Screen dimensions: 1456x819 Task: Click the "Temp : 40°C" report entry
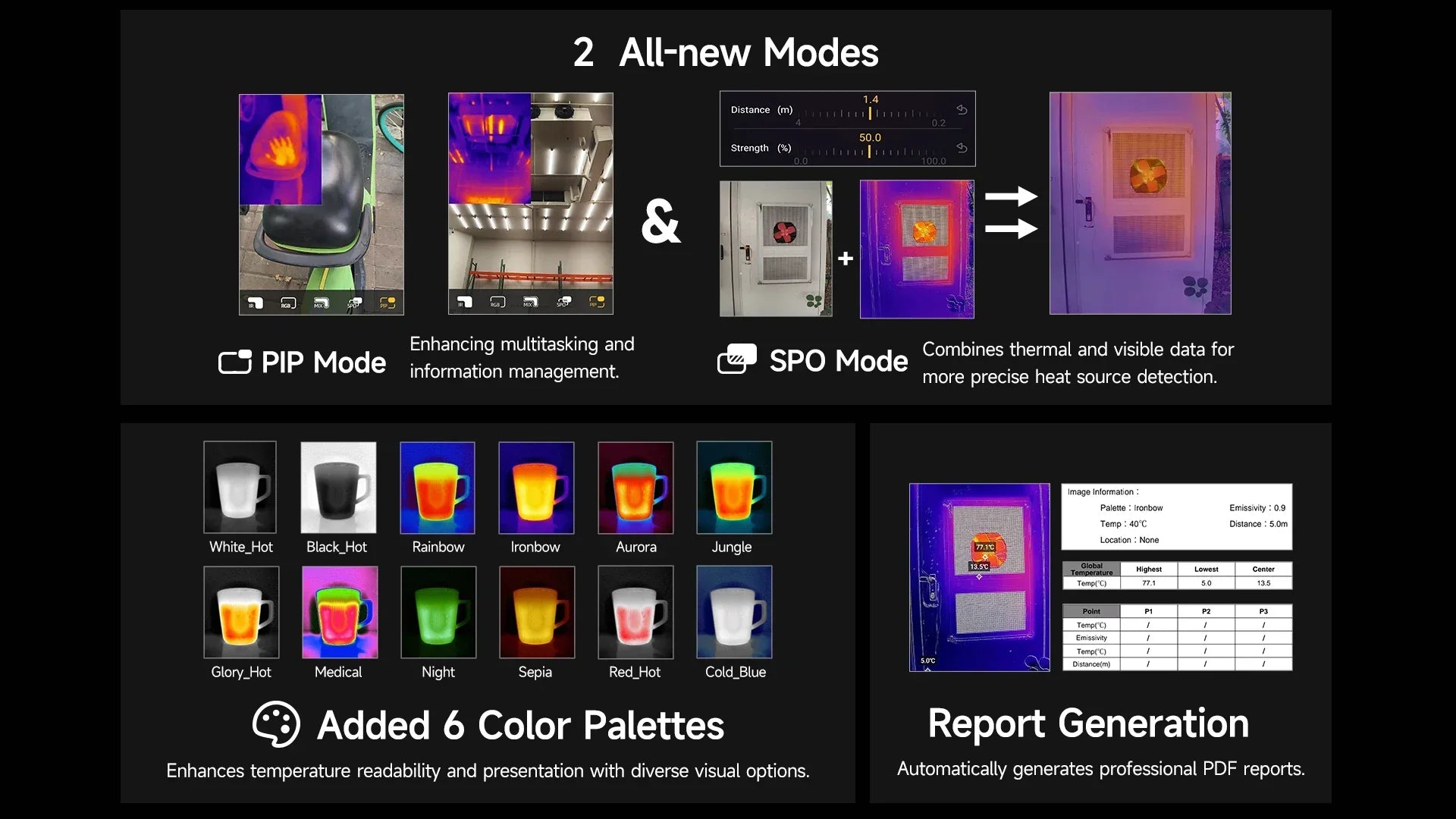tap(1123, 524)
